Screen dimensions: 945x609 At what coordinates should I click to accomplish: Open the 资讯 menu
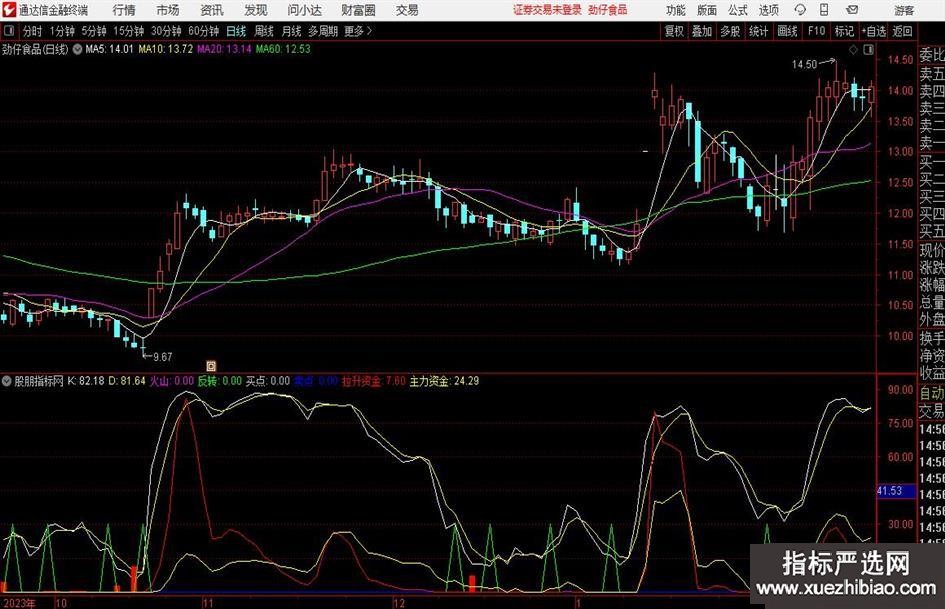[212, 10]
